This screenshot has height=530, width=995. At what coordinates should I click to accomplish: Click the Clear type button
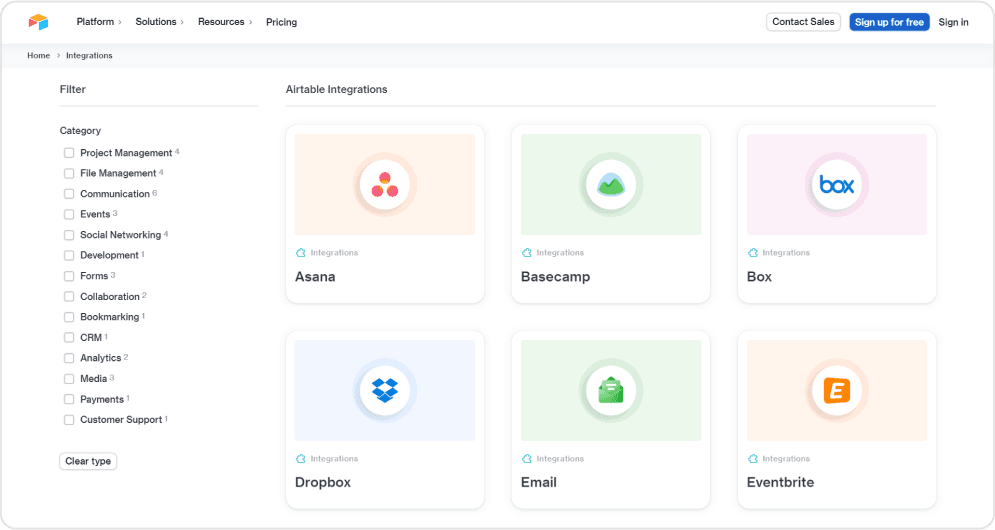point(88,461)
